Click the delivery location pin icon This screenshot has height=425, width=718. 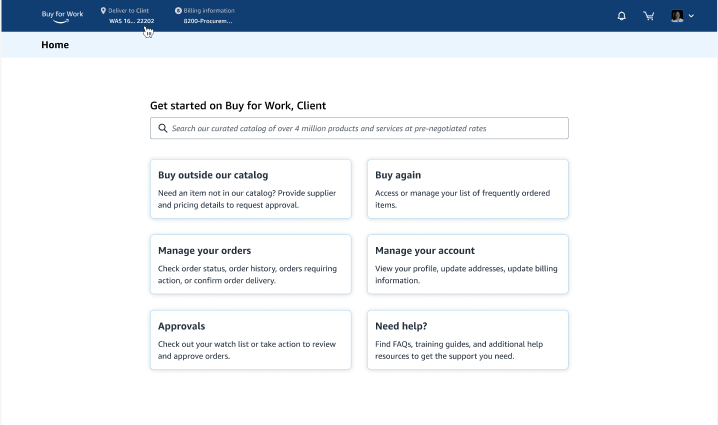coord(103,11)
